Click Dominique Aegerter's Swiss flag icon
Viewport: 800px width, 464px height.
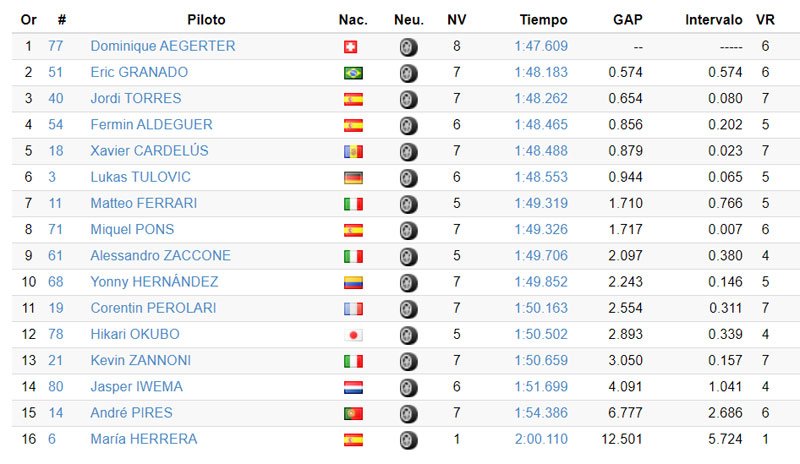351,47
